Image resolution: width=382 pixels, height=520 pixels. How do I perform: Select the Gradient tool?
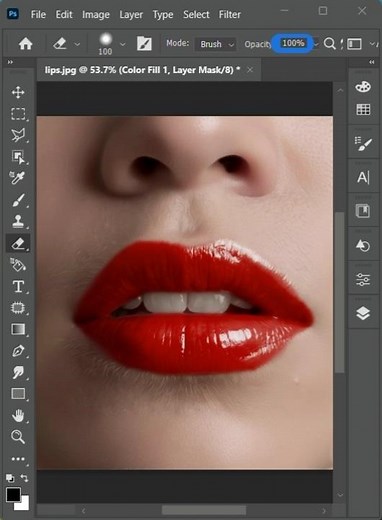[18, 329]
